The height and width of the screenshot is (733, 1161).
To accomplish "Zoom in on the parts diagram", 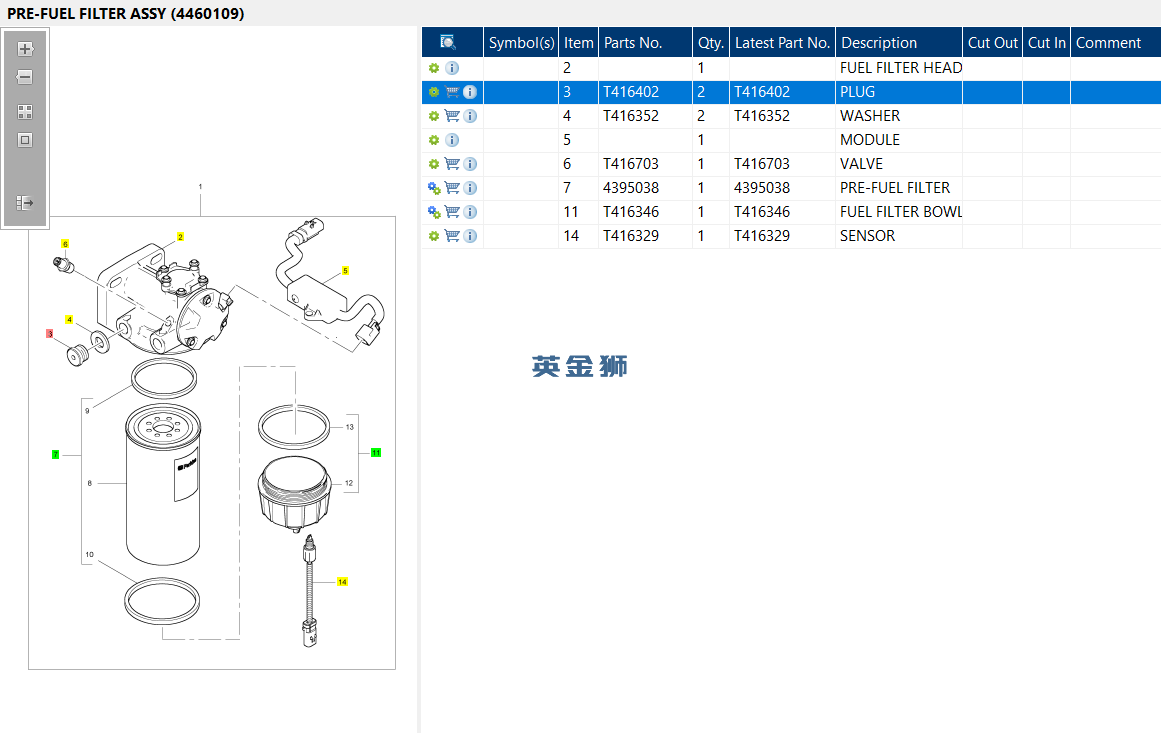I will point(25,49).
